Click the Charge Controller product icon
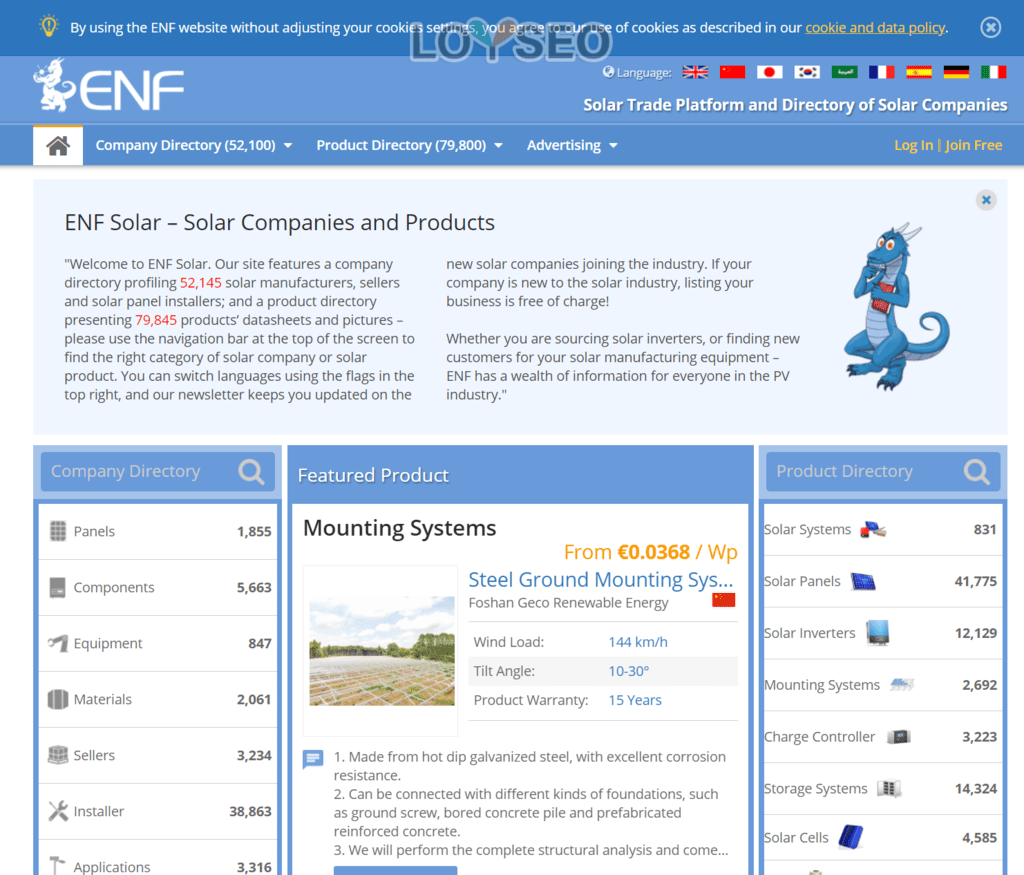Screen dimensions: 1024x875 click(x=899, y=737)
